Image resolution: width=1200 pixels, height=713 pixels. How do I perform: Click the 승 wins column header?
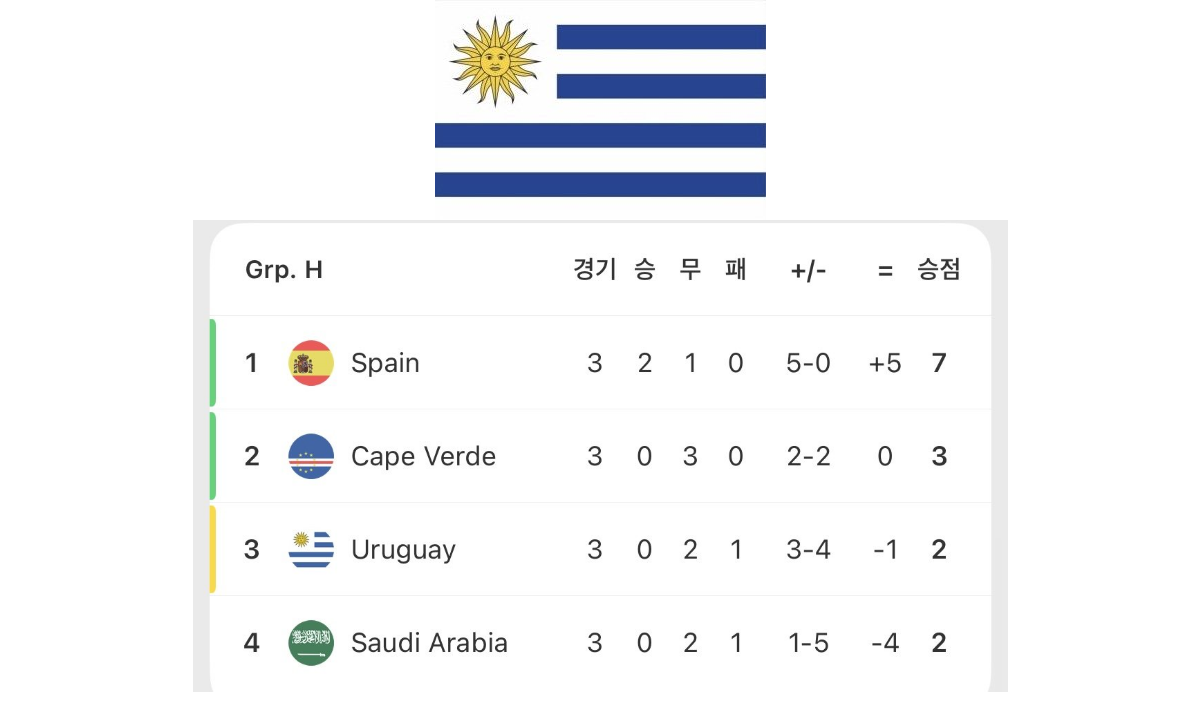(645, 269)
